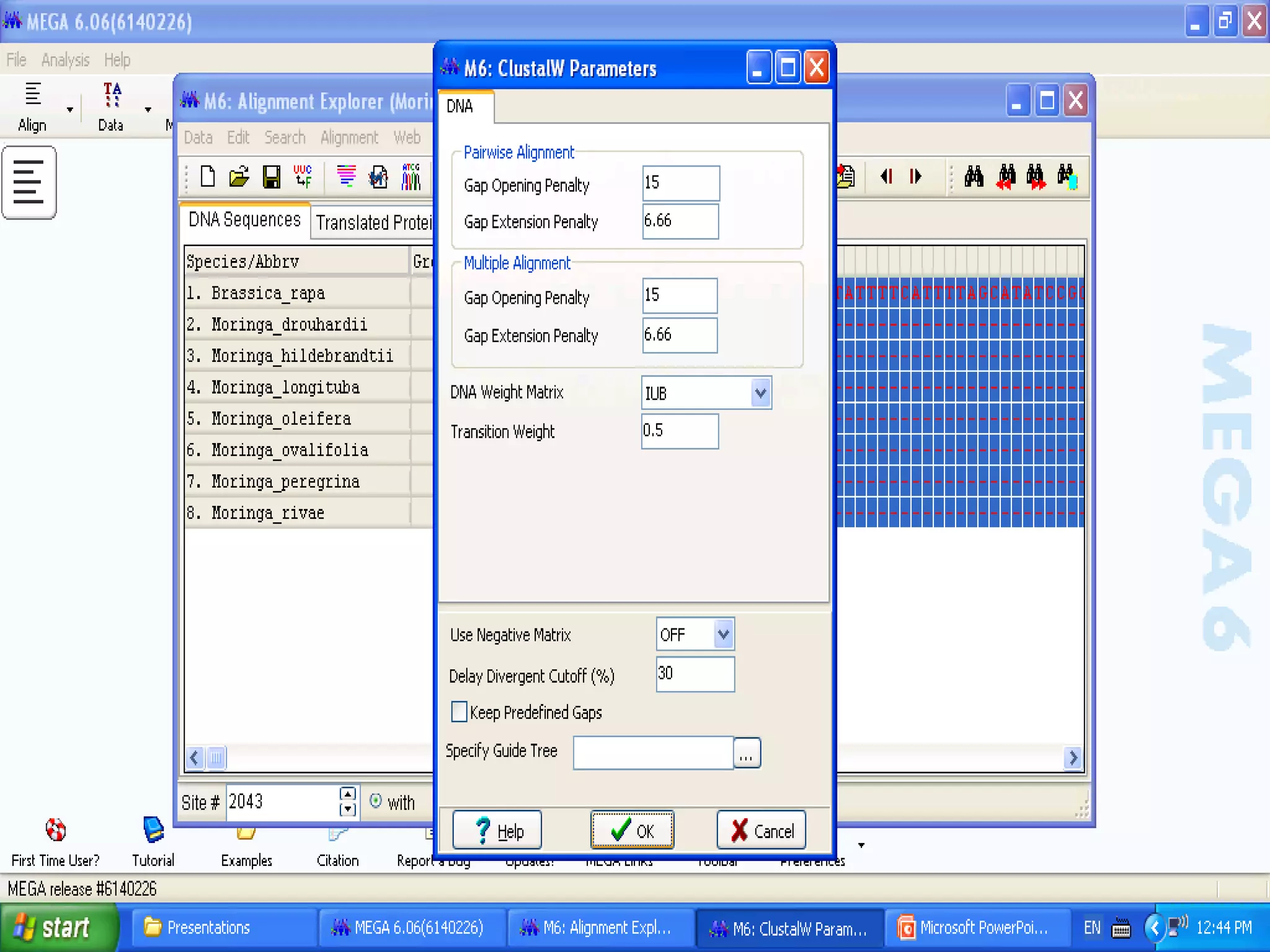Click the UUC translate icon

[303, 177]
